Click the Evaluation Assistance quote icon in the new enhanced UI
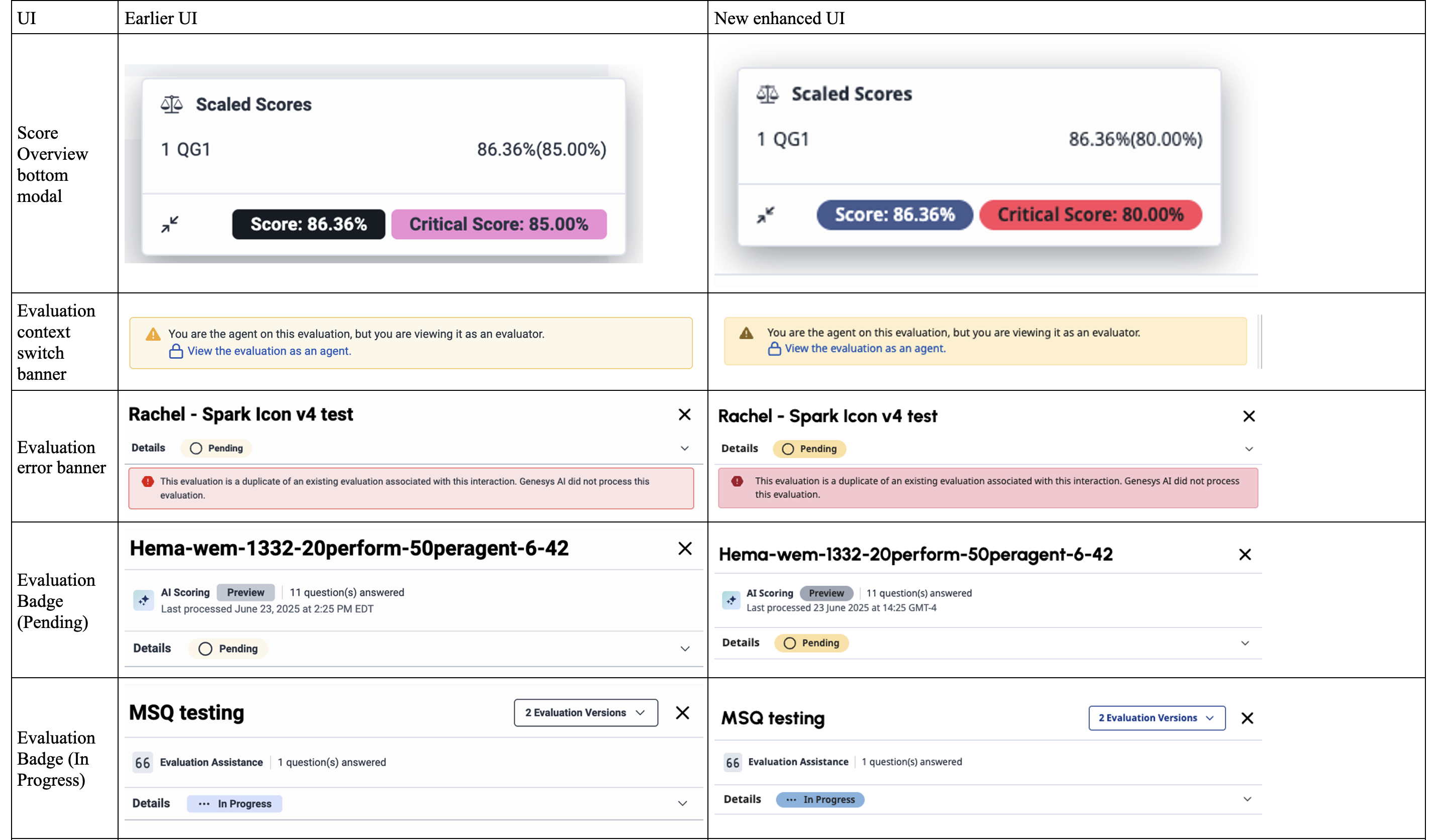This screenshot has width=1444, height=840. [733, 763]
